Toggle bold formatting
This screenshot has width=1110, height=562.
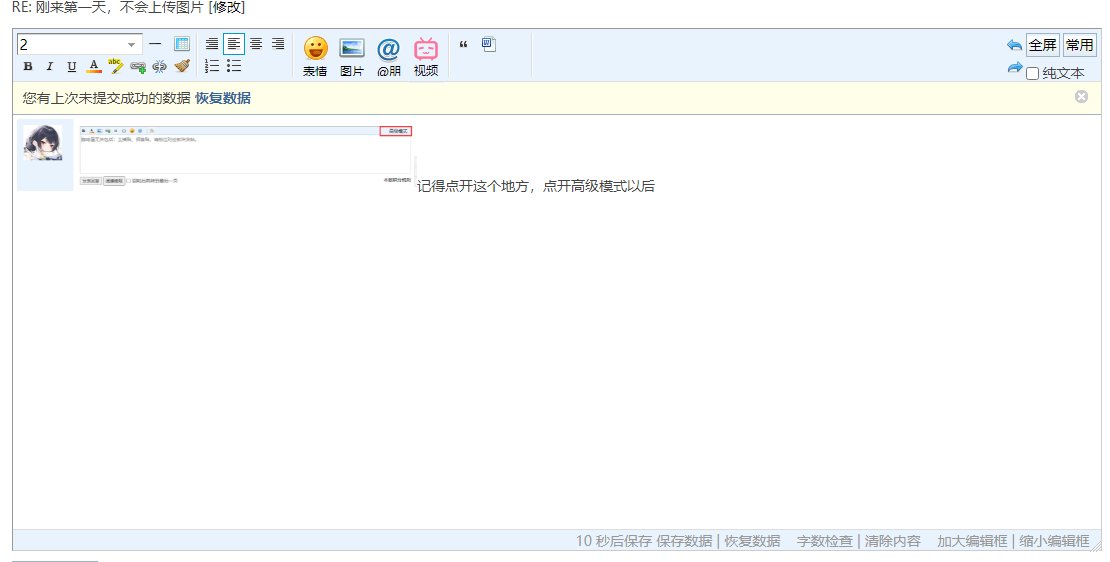[x=28, y=67]
